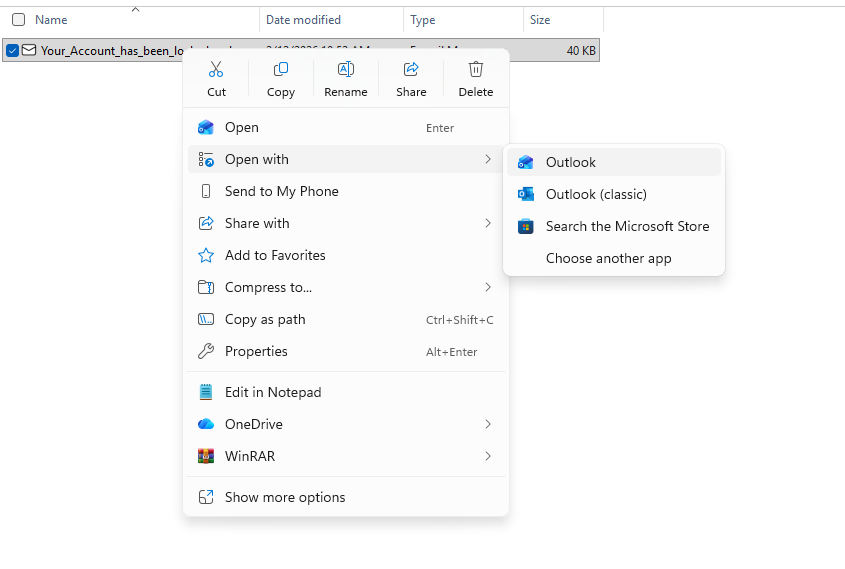Choose Outlook (classic) from submenu
Image resolution: width=845 pixels, height=569 pixels.
[x=596, y=194]
